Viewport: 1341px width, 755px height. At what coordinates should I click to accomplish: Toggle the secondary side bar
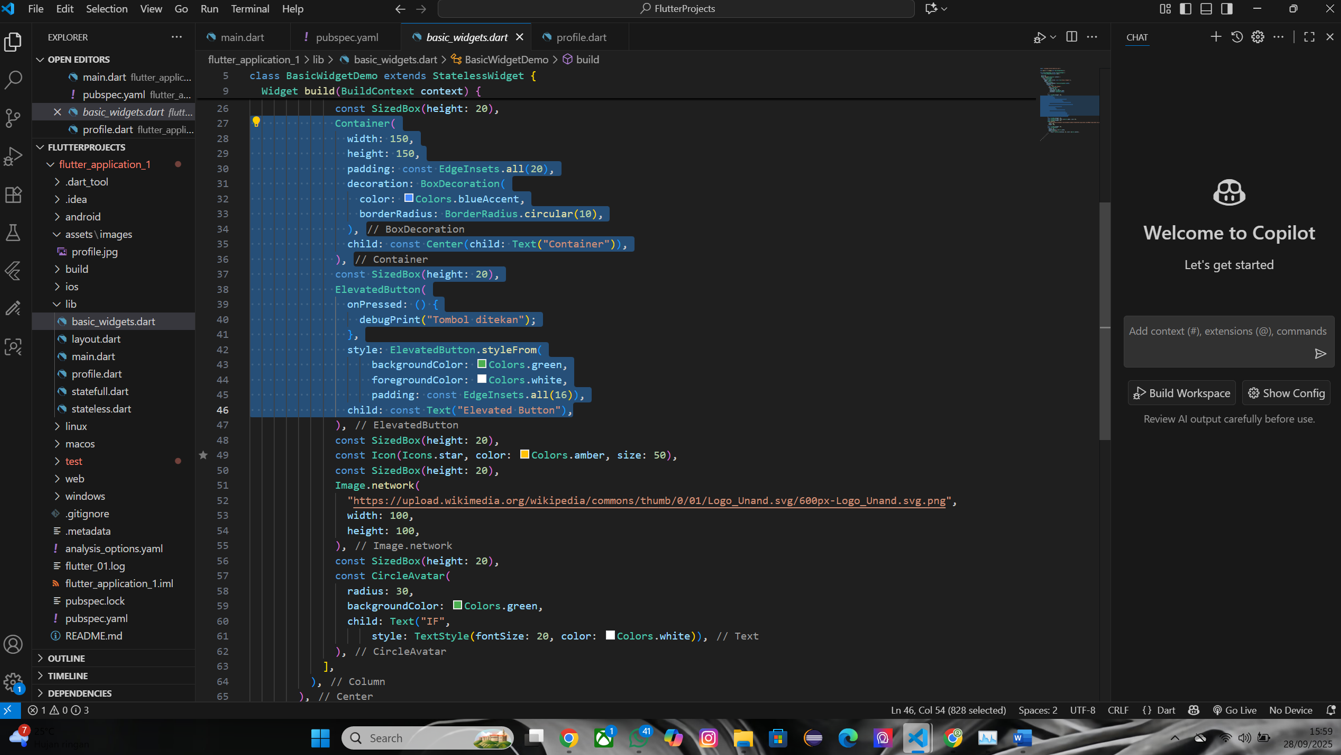[1226, 8]
